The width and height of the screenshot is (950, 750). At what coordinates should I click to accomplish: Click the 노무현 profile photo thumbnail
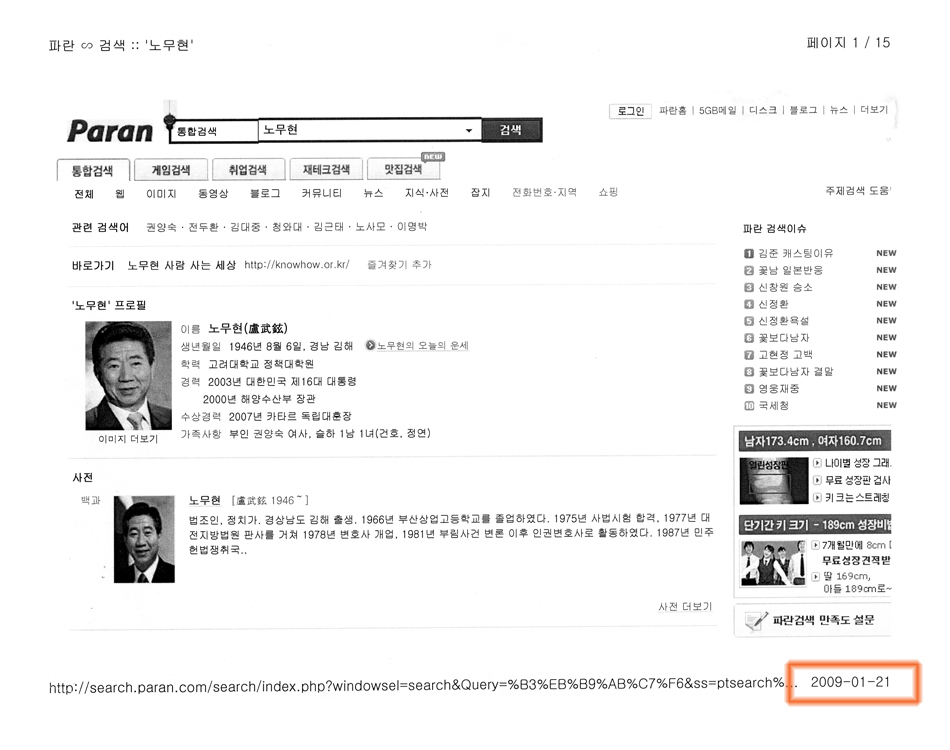pyautogui.click(x=128, y=375)
